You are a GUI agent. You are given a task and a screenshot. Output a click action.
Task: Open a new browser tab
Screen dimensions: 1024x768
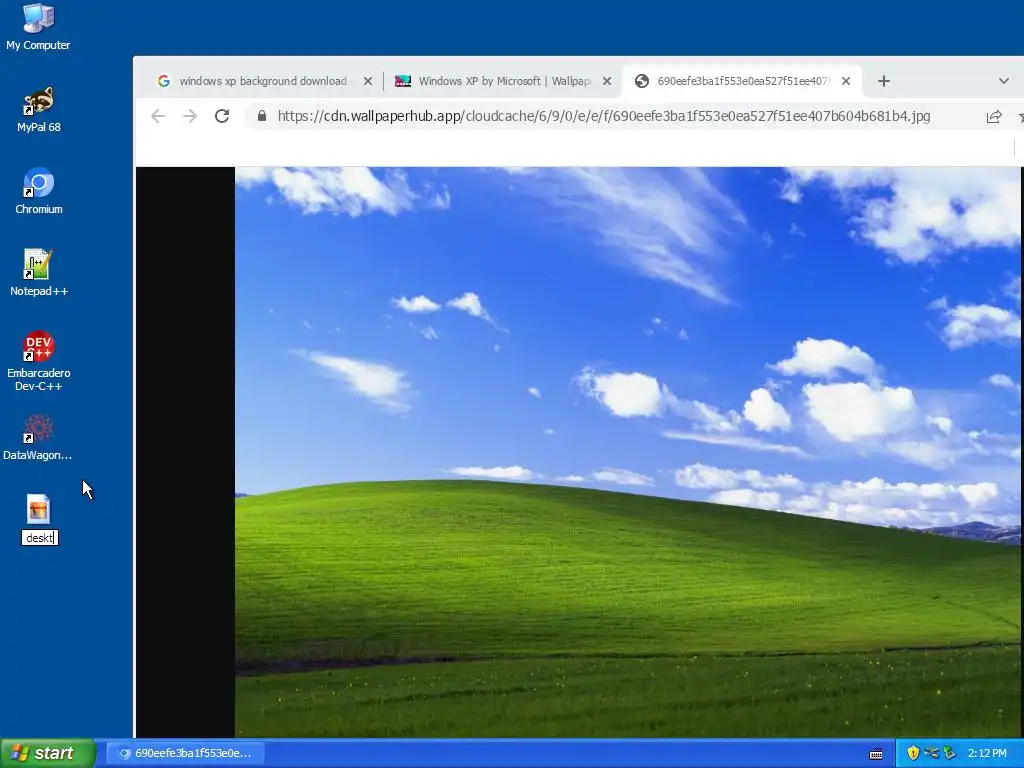coord(884,81)
